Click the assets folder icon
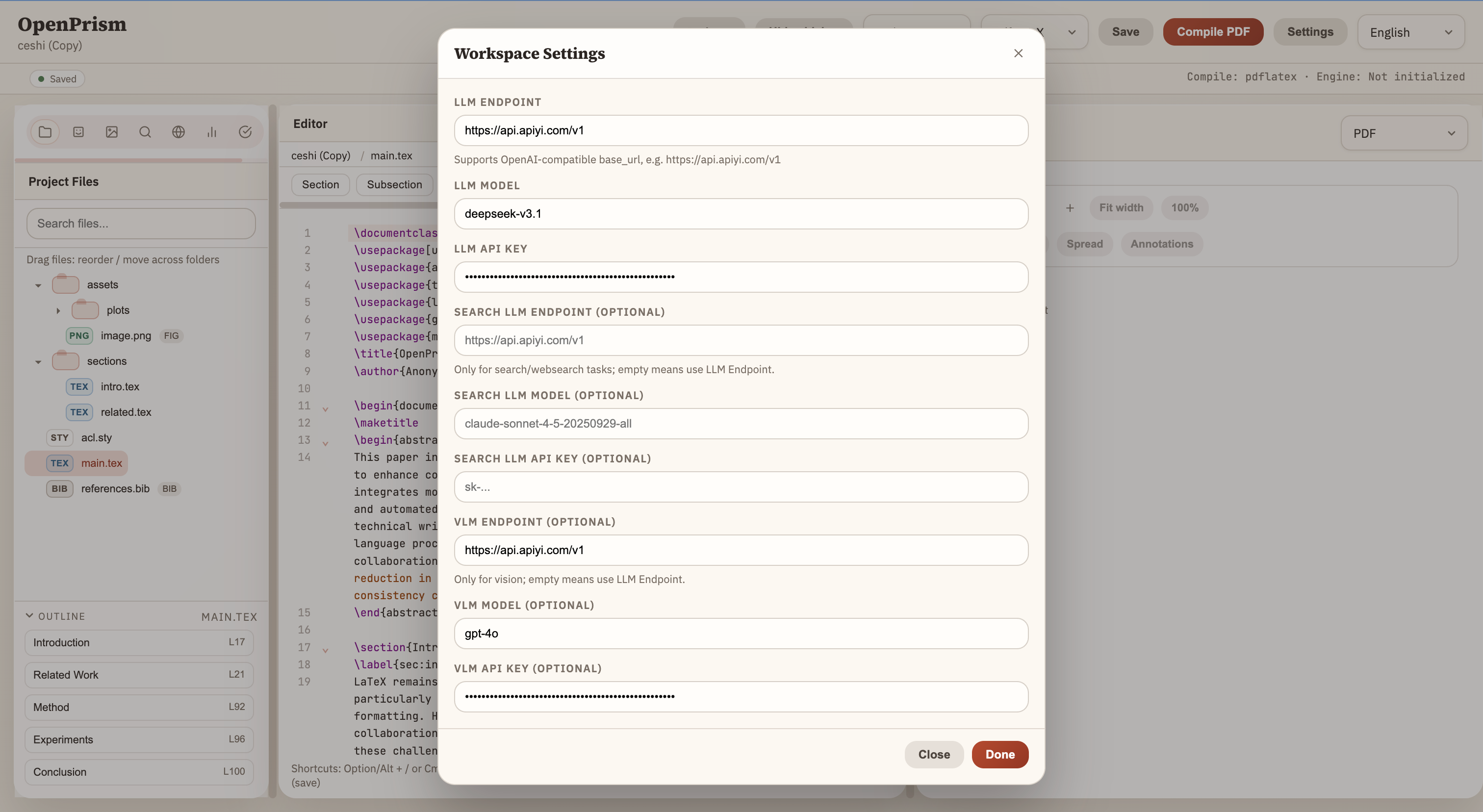The height and width of the screenshot is (812, 1483). pyautogui.click(x=65, y=284)
